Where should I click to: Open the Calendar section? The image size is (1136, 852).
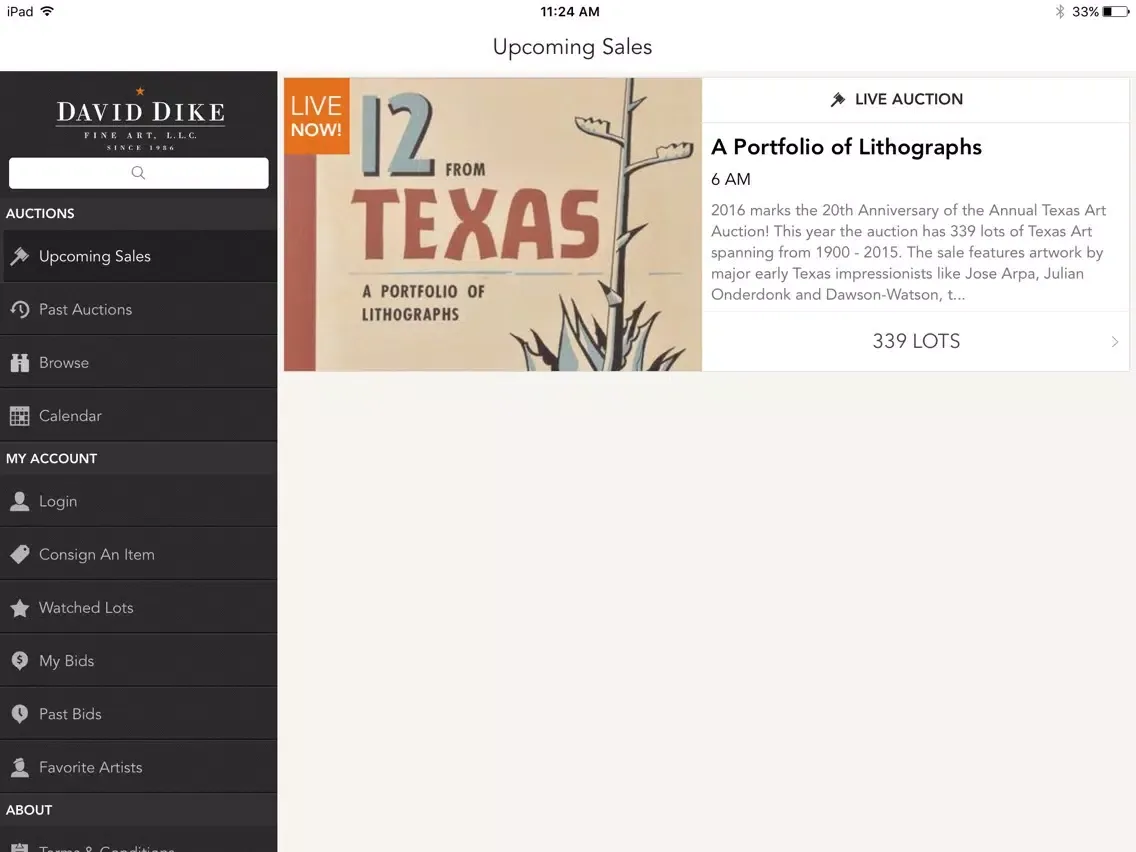(138, 416)
